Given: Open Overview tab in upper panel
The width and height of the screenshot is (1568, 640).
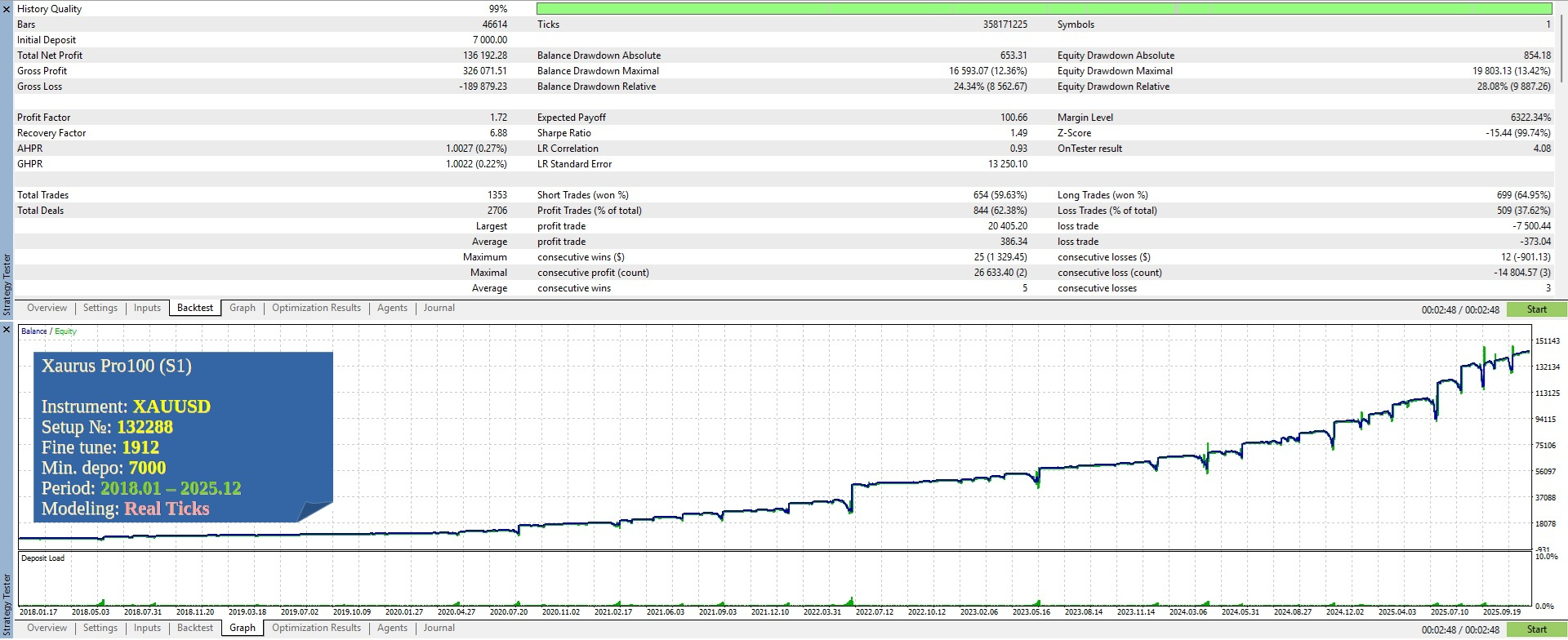Looking at the screenshot, I should point(47,308).
